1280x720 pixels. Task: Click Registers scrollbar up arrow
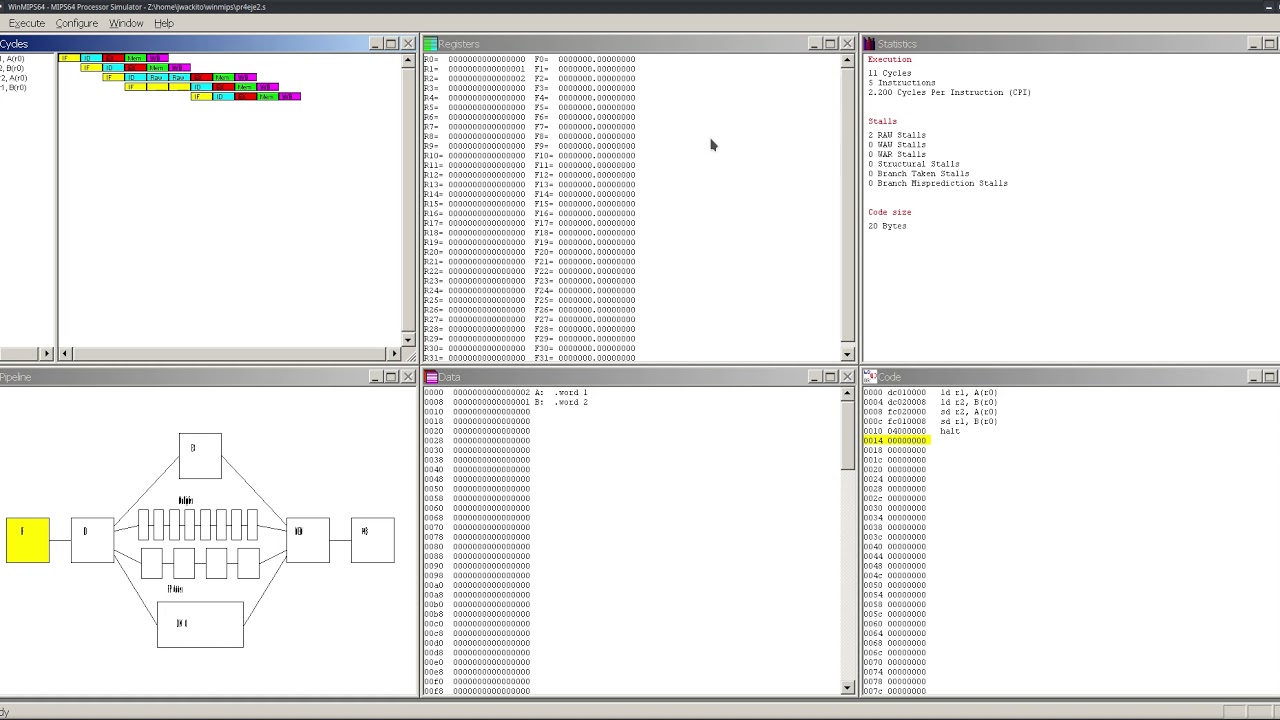(848, 61)
